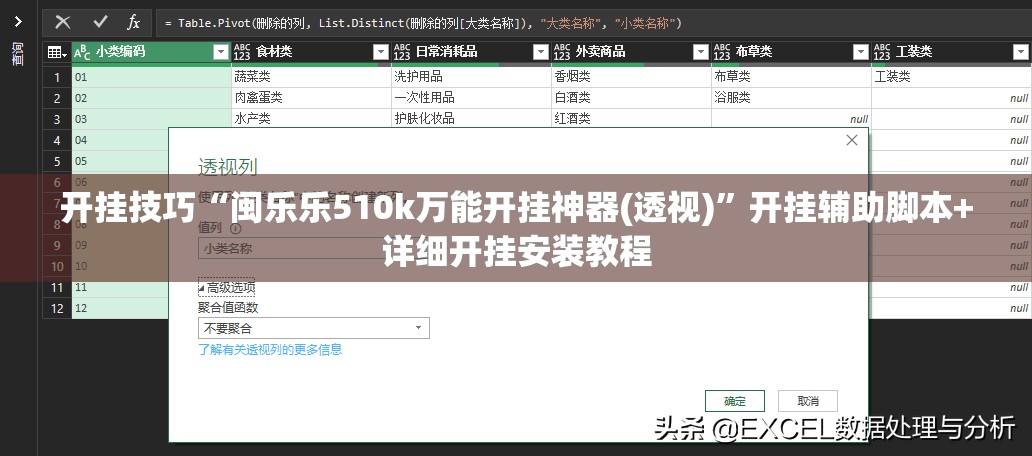The width and height of the screenshot is (1032, 456).
Task: Select cell 香烟类 in row 1
Action: click(631, 77)
